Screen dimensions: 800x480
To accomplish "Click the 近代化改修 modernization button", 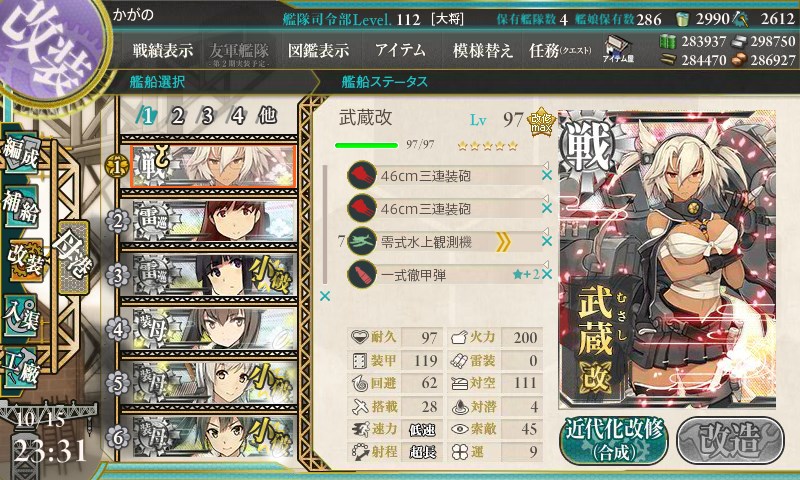I will [x=614, y=440].
